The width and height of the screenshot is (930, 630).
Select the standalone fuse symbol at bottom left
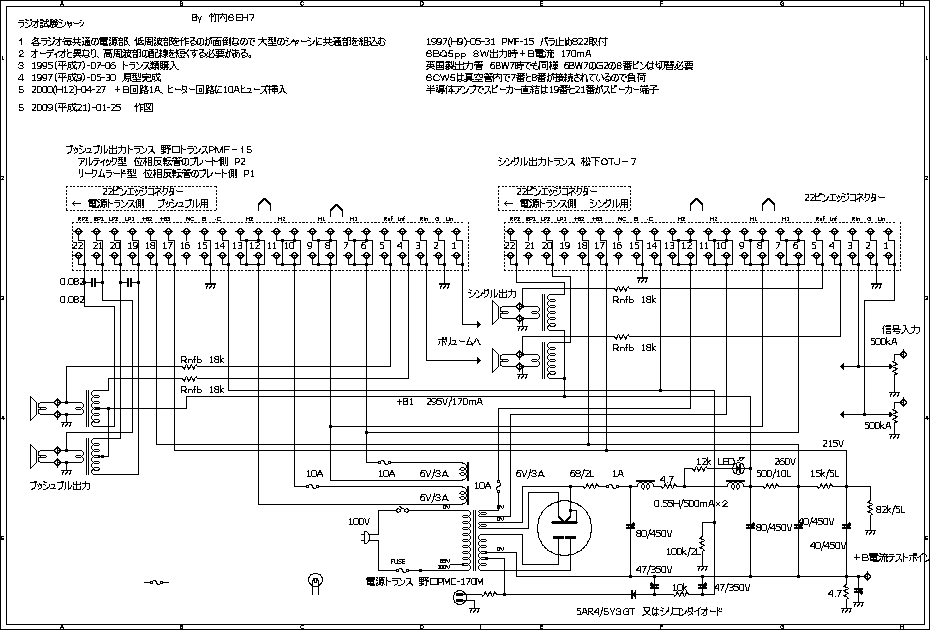[157, 582]
